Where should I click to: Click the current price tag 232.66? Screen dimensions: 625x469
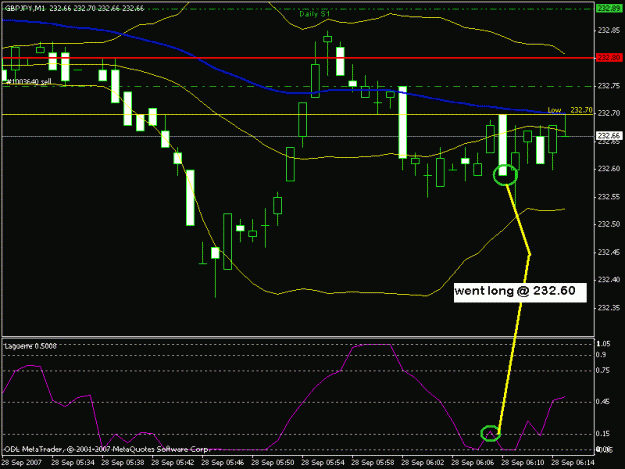[608, 135]
